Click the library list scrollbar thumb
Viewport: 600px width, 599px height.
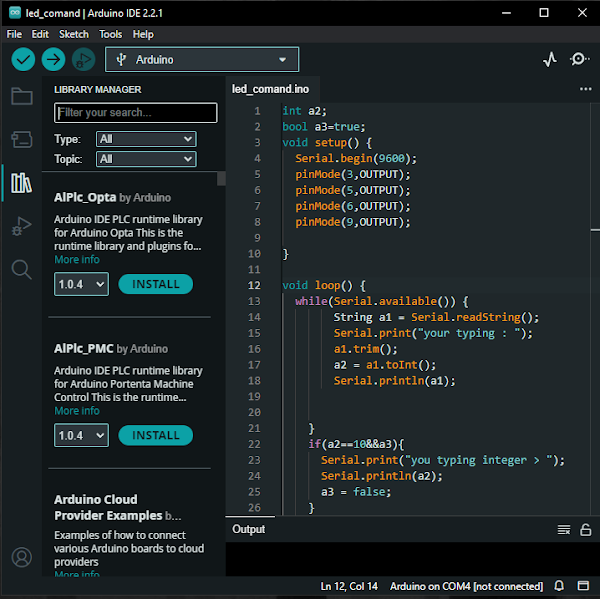coord(221,179)
